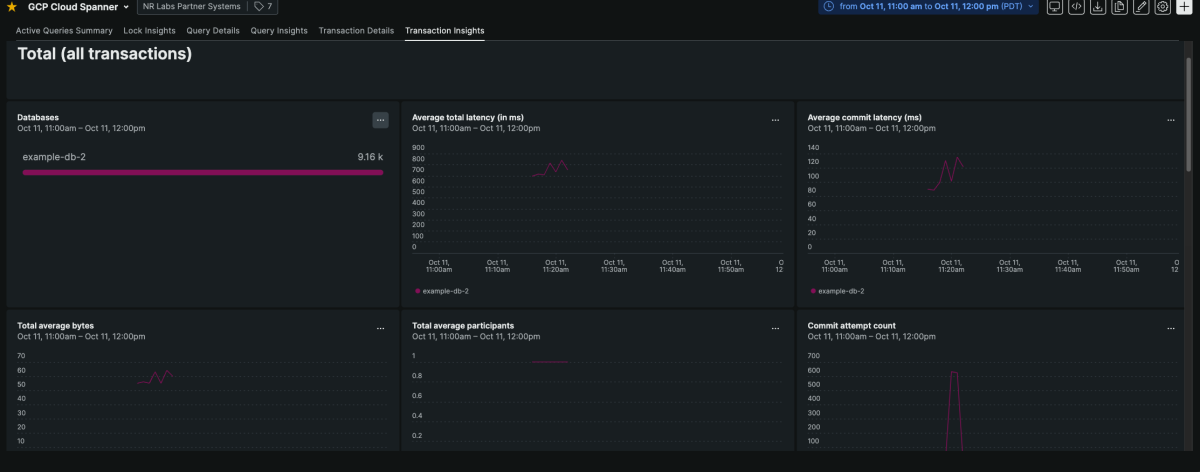Open Average total latency widget menu
1200x472 pixels.
pyautogui.click(x=775, y=120)
